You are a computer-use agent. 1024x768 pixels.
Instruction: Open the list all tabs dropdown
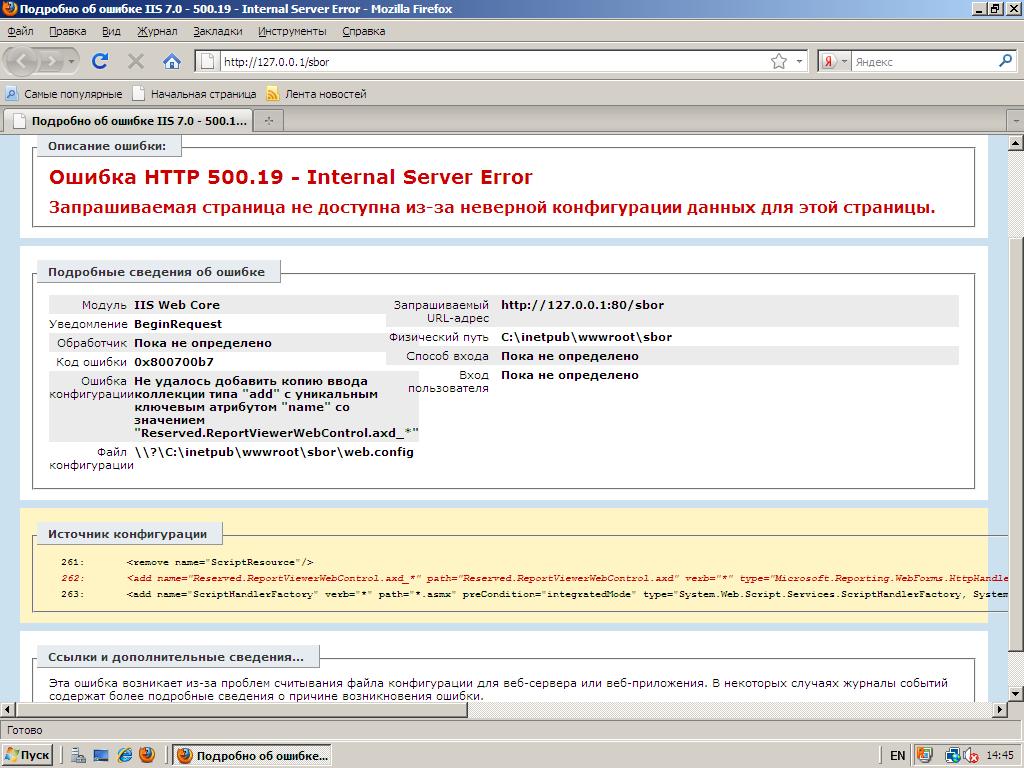point(1016,121)
